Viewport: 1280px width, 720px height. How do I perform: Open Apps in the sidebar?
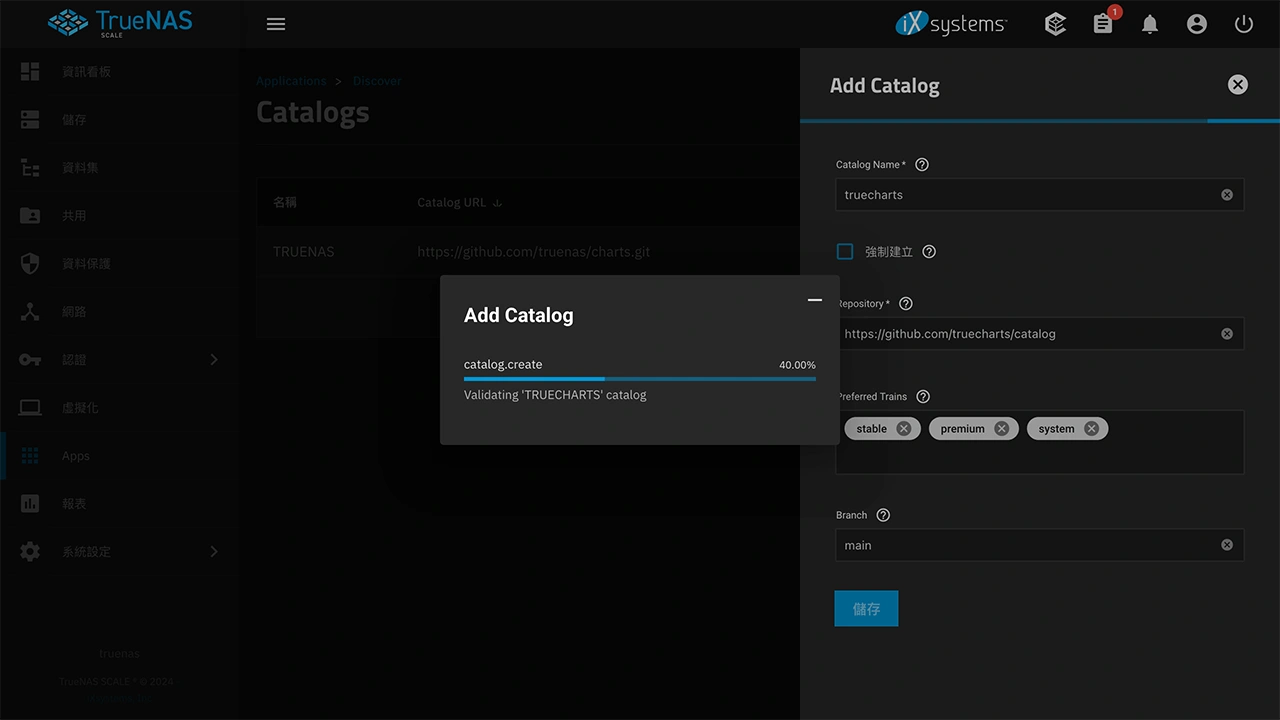[76, 456]
